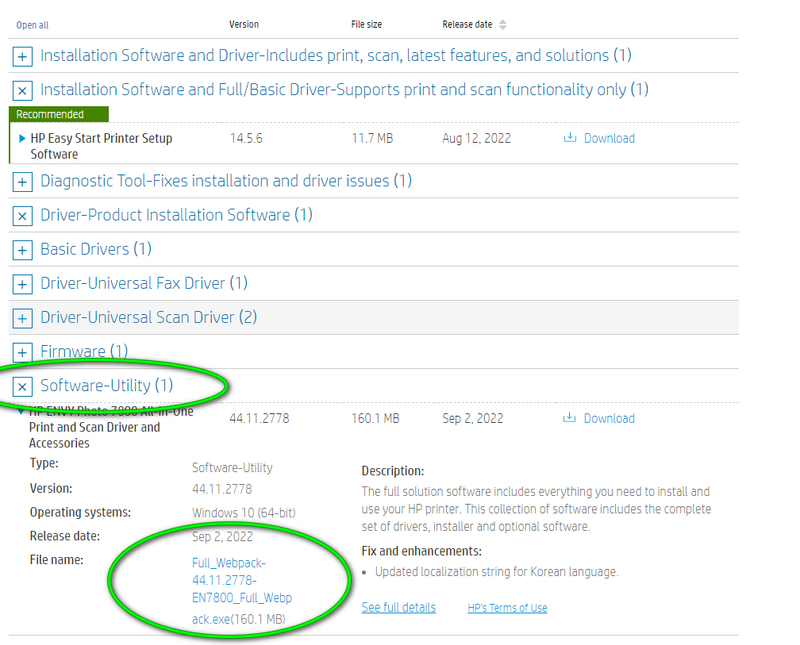Click the Firmware (1) heading
The image size is (800, 645).
84,351
